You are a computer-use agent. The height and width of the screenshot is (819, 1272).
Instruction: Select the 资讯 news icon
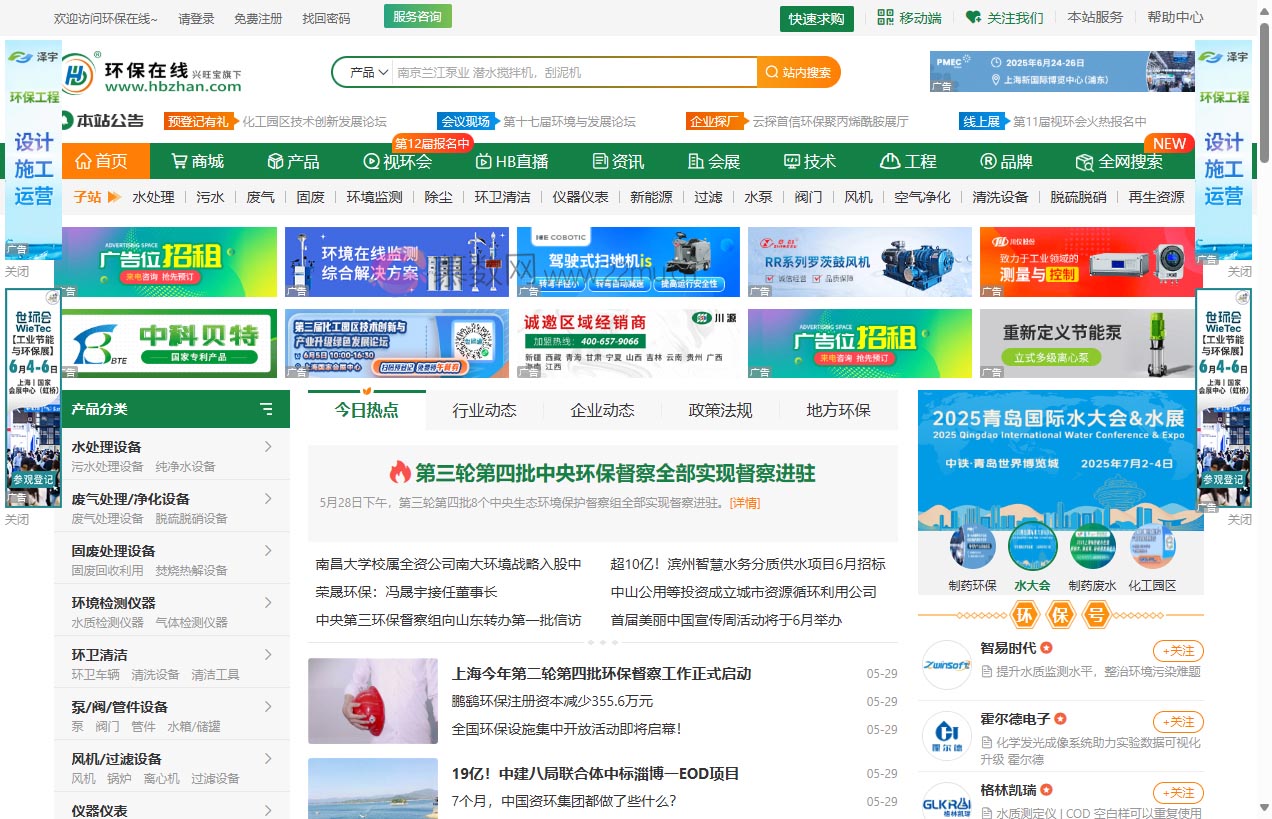point(601,161)
